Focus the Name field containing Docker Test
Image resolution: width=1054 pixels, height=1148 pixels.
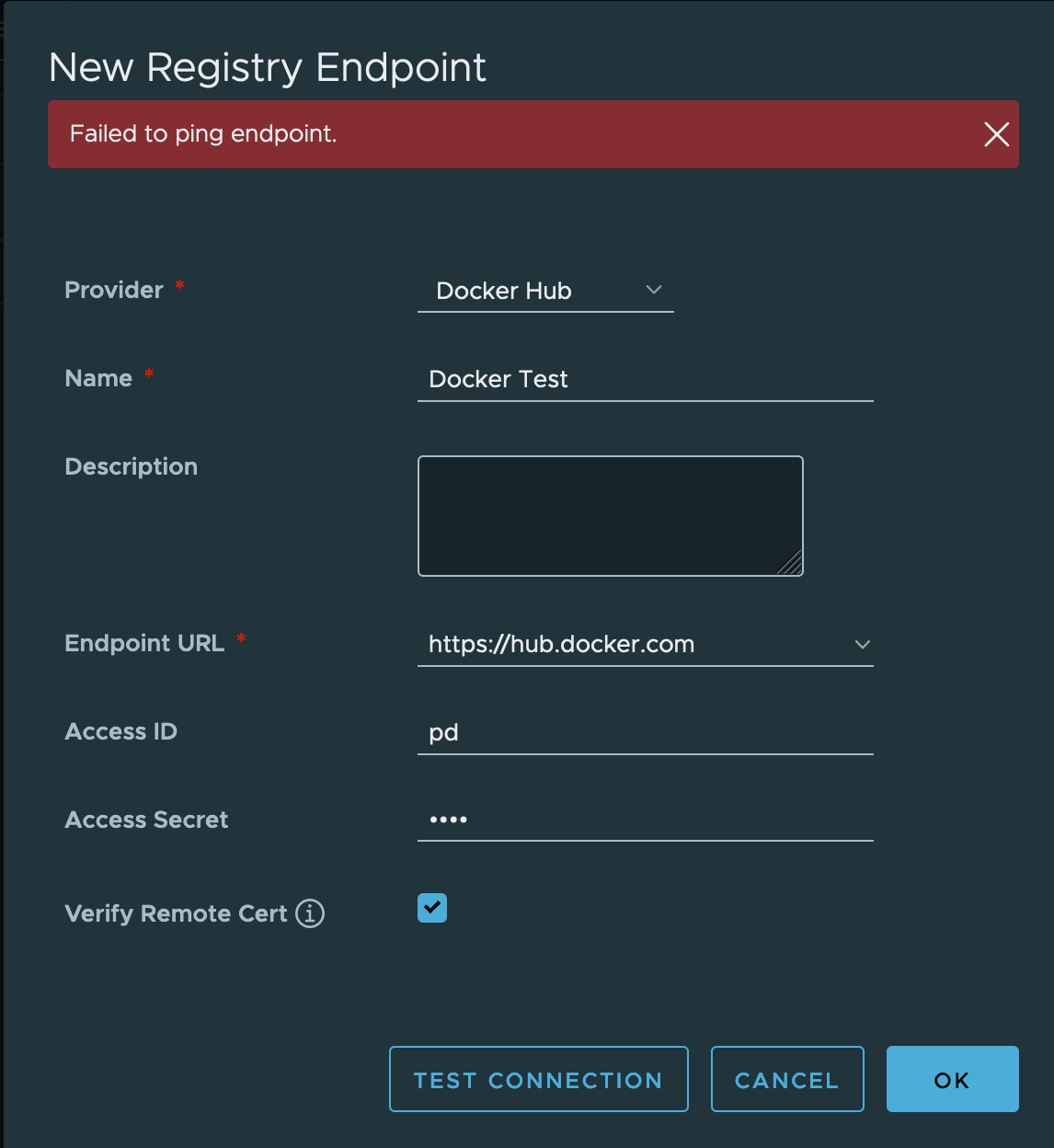[646, 379]
